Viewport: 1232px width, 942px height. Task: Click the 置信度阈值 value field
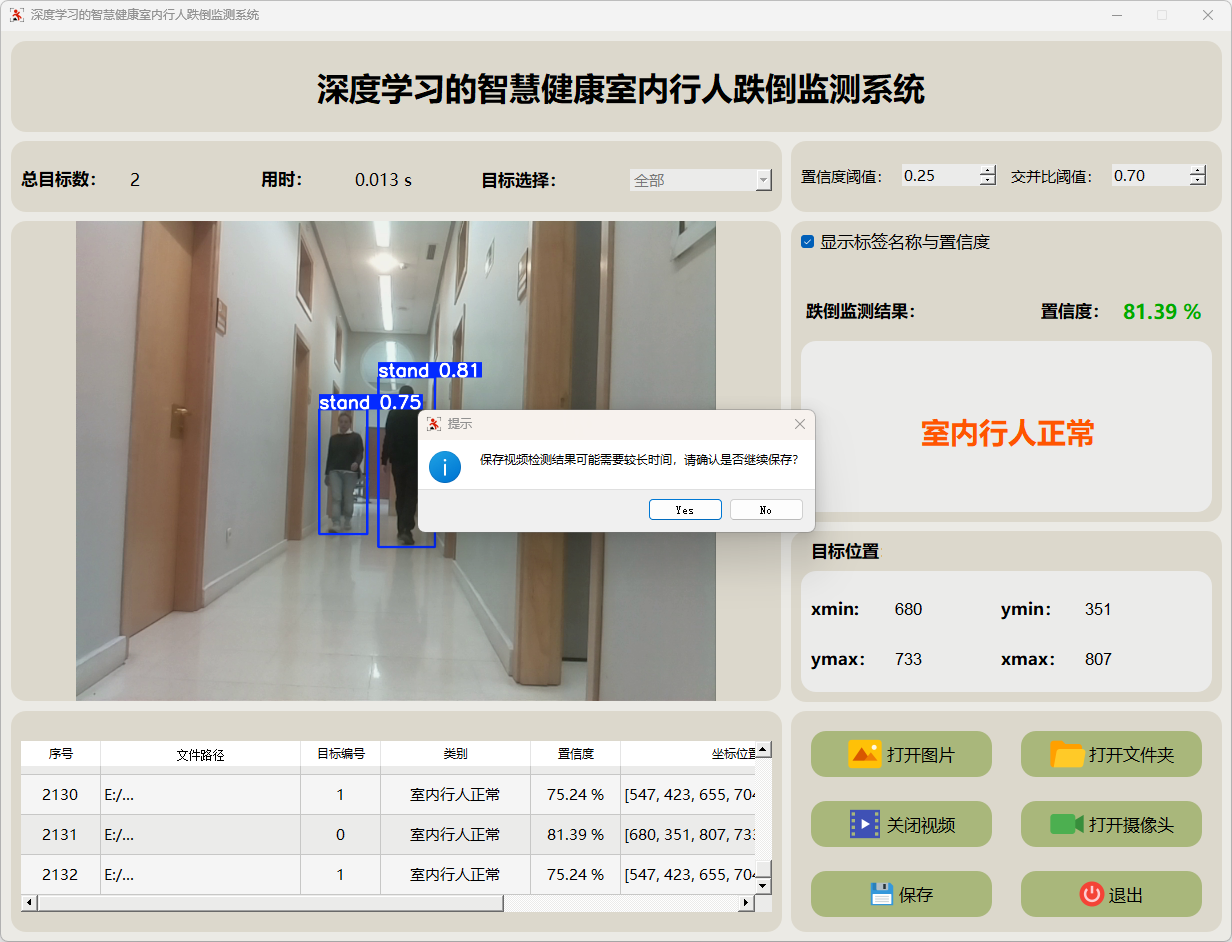click(938, 176)
